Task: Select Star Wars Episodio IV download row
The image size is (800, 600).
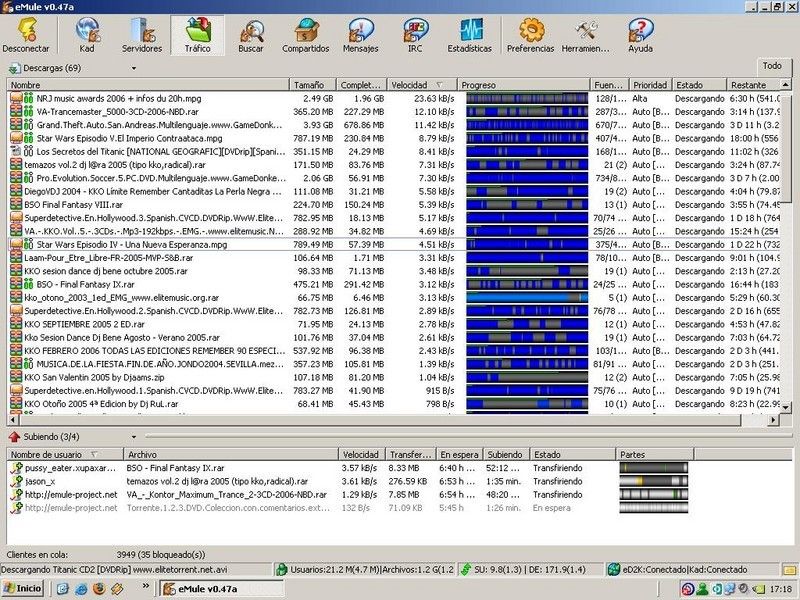Action: [x=394, y=244]
